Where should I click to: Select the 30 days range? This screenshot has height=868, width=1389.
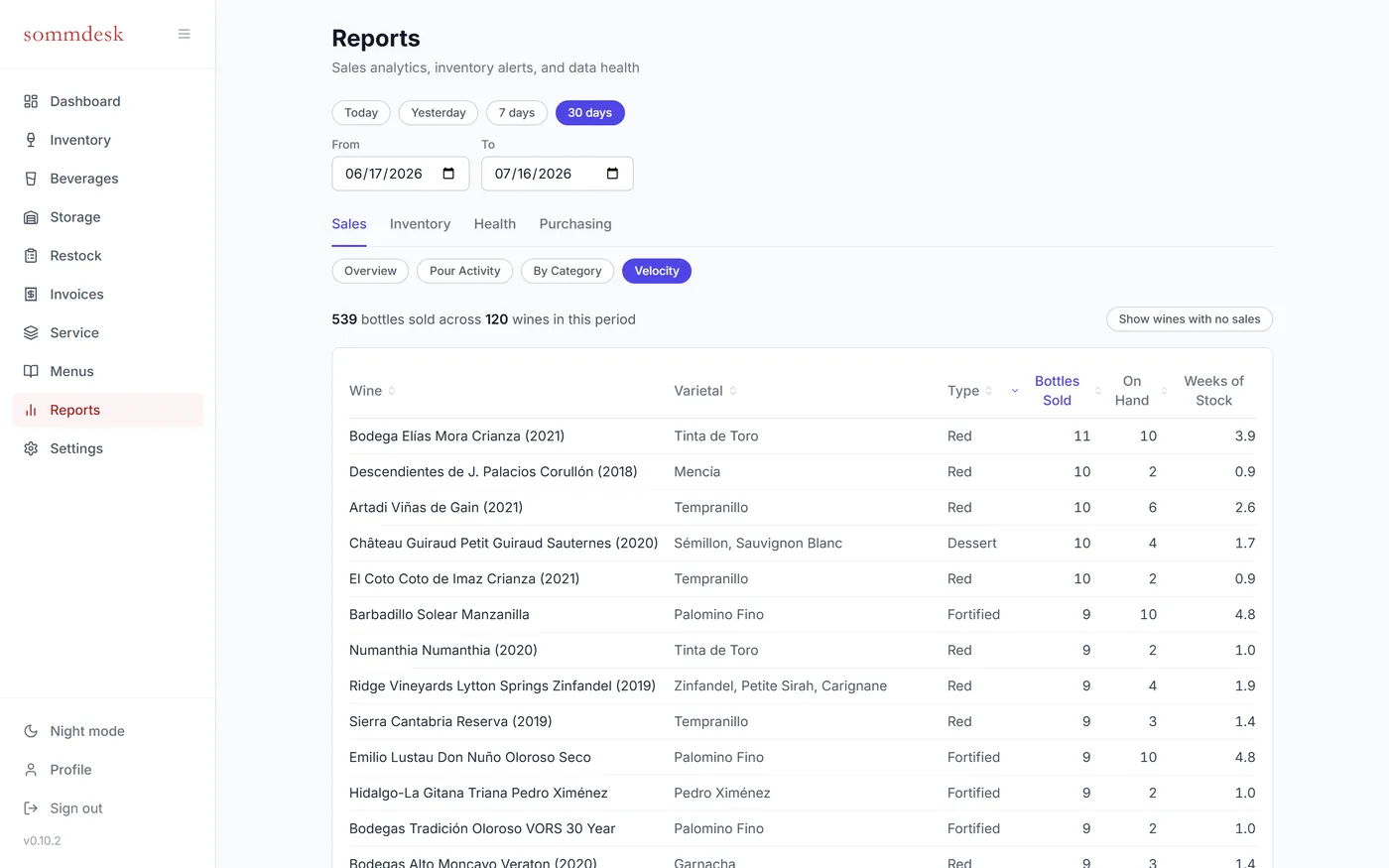click(x=590, y=113)
